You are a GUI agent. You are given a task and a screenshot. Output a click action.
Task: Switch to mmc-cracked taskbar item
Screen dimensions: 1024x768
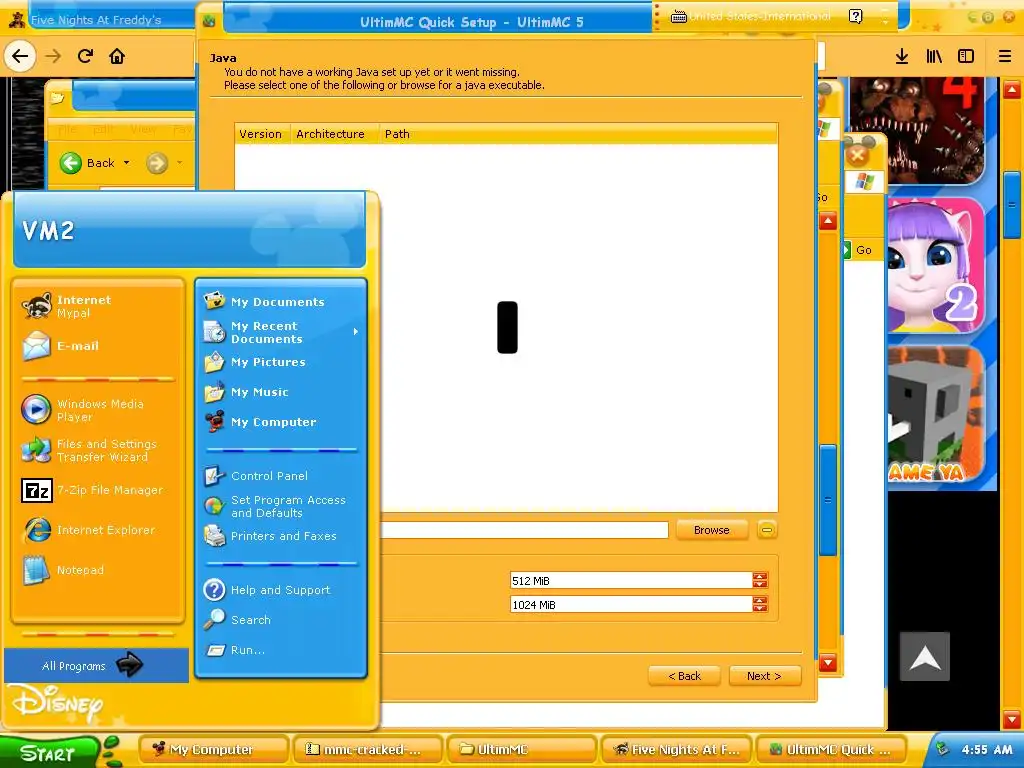point(368,750)
